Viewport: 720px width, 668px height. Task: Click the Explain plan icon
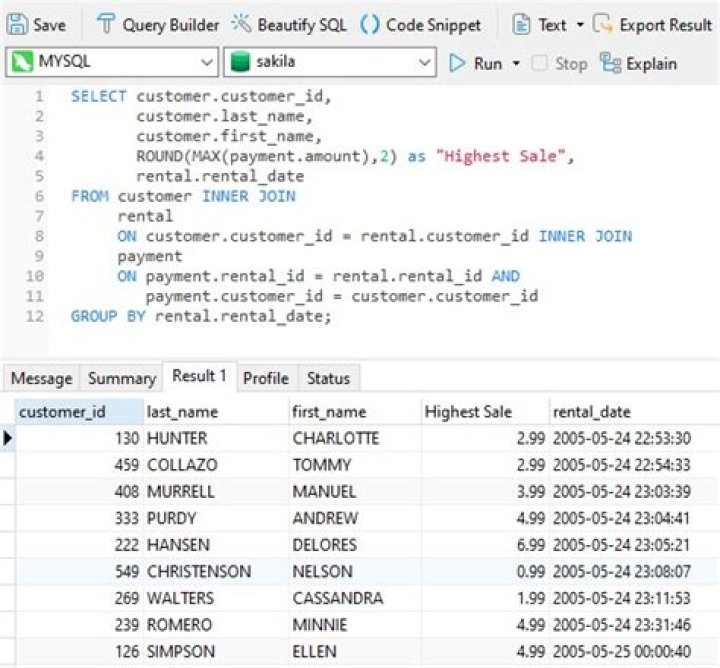click(610, 63)
